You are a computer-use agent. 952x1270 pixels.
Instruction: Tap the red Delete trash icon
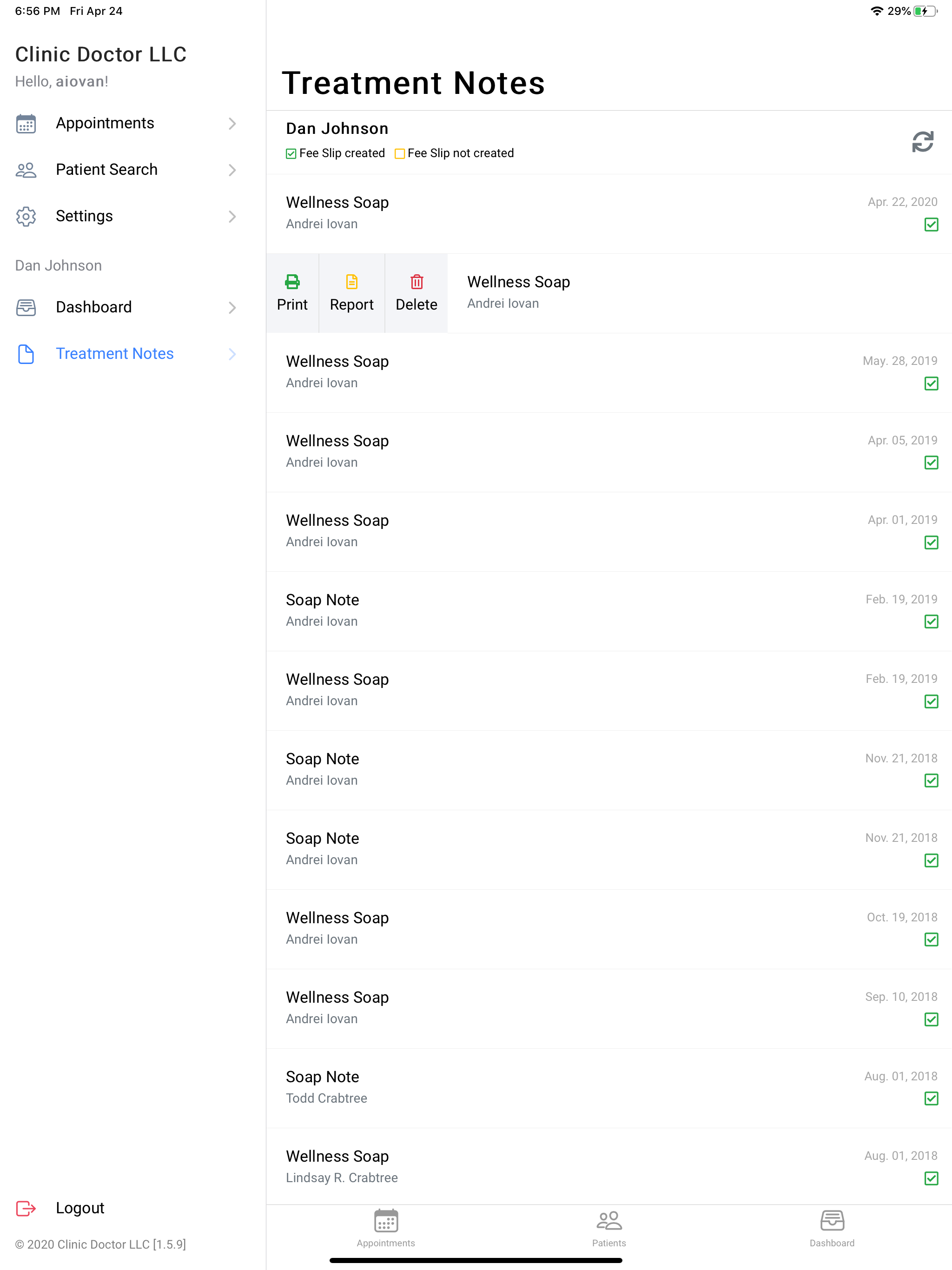tap(416, 281)
